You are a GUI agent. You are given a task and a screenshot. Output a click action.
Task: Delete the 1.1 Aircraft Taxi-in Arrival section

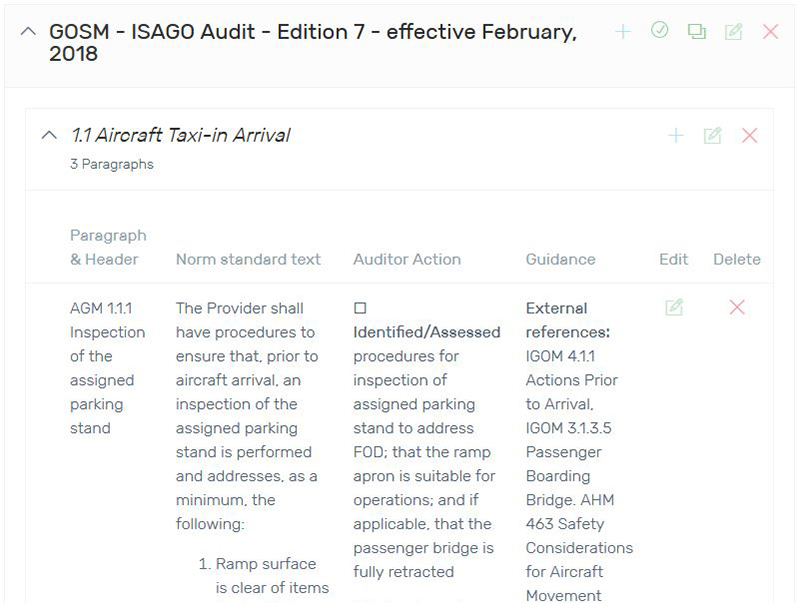[x=749, y=135]
